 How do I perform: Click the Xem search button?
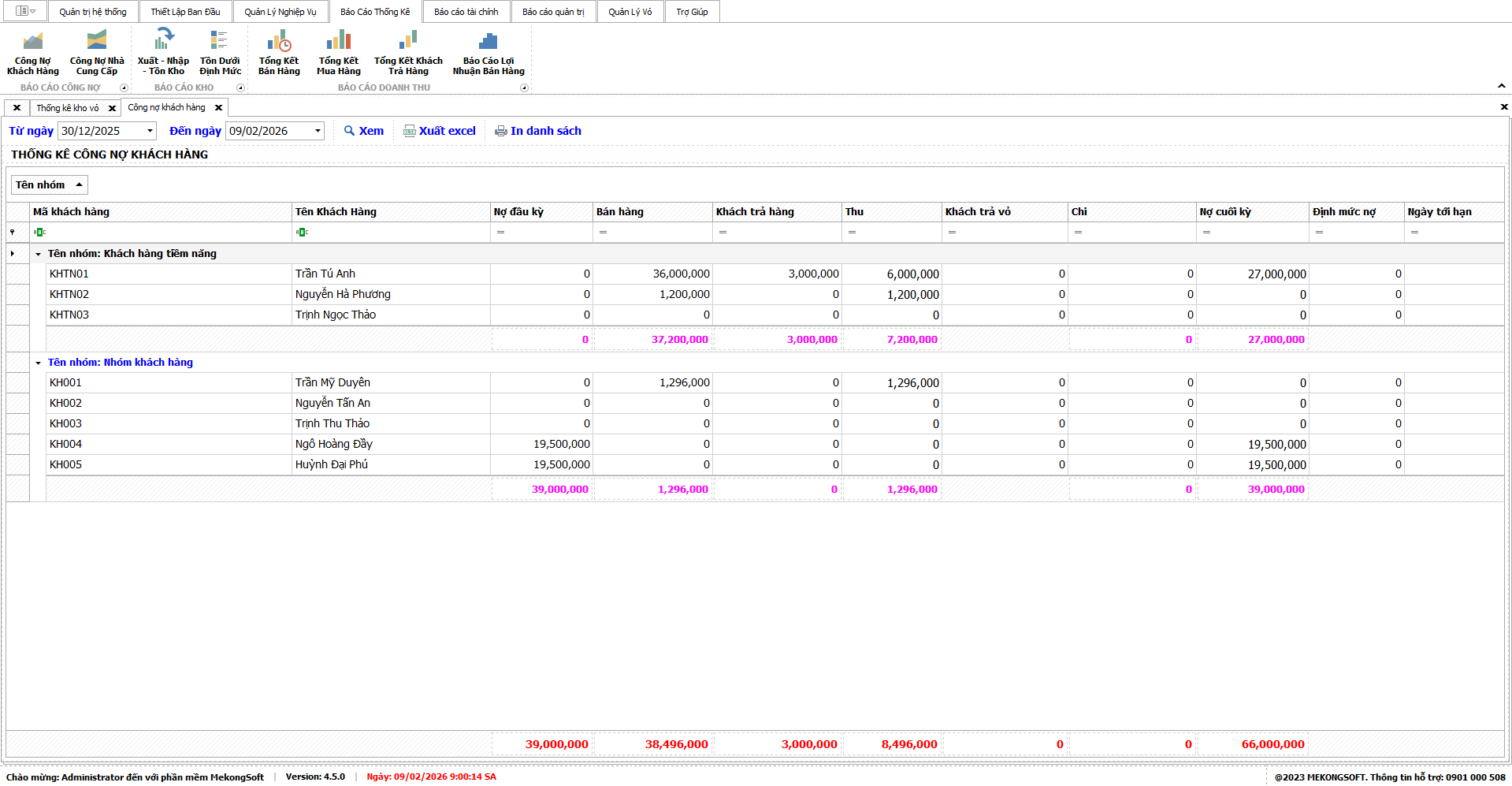point(364,131)
